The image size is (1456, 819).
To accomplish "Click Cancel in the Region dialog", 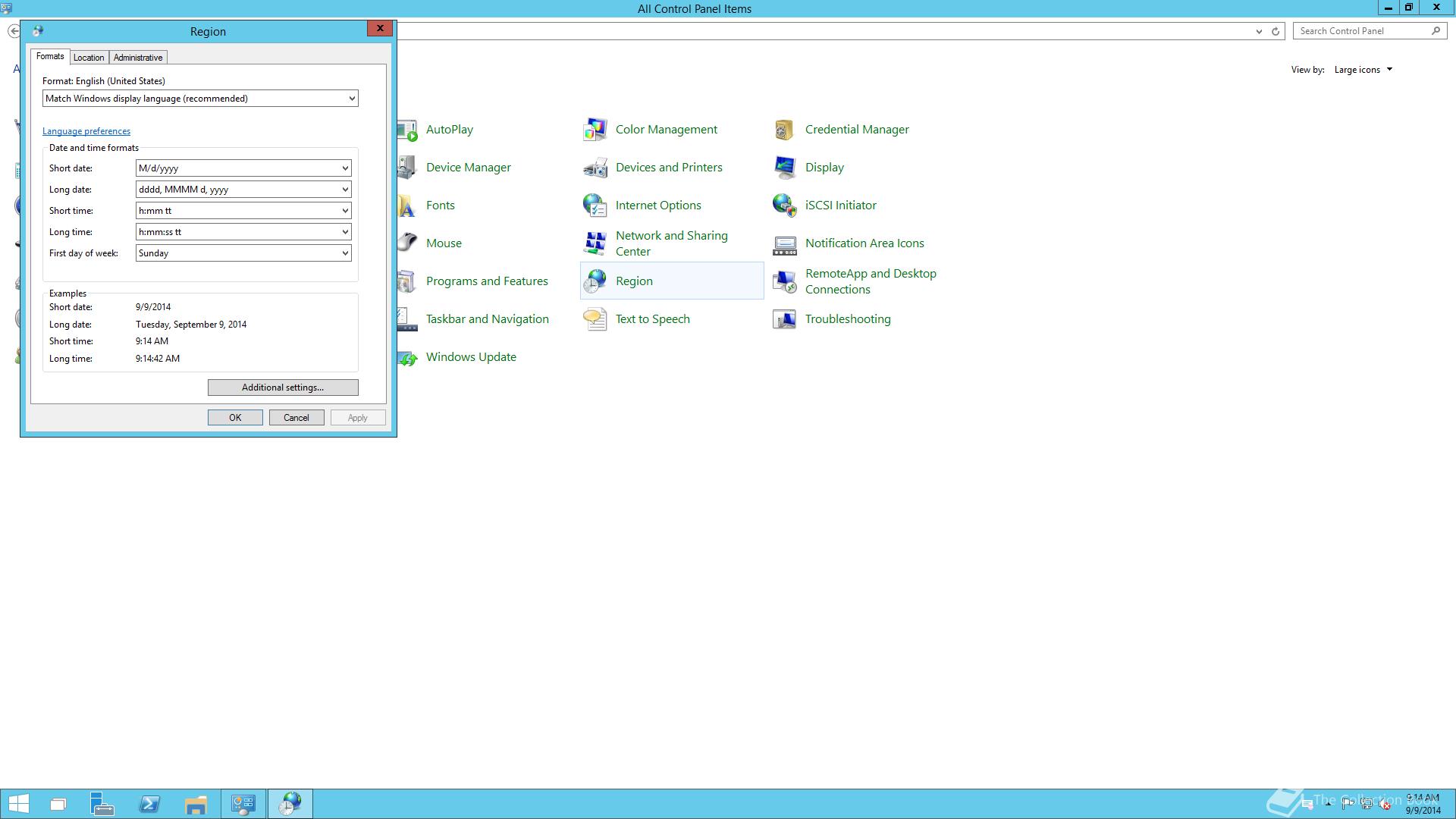I will point(297,418).
